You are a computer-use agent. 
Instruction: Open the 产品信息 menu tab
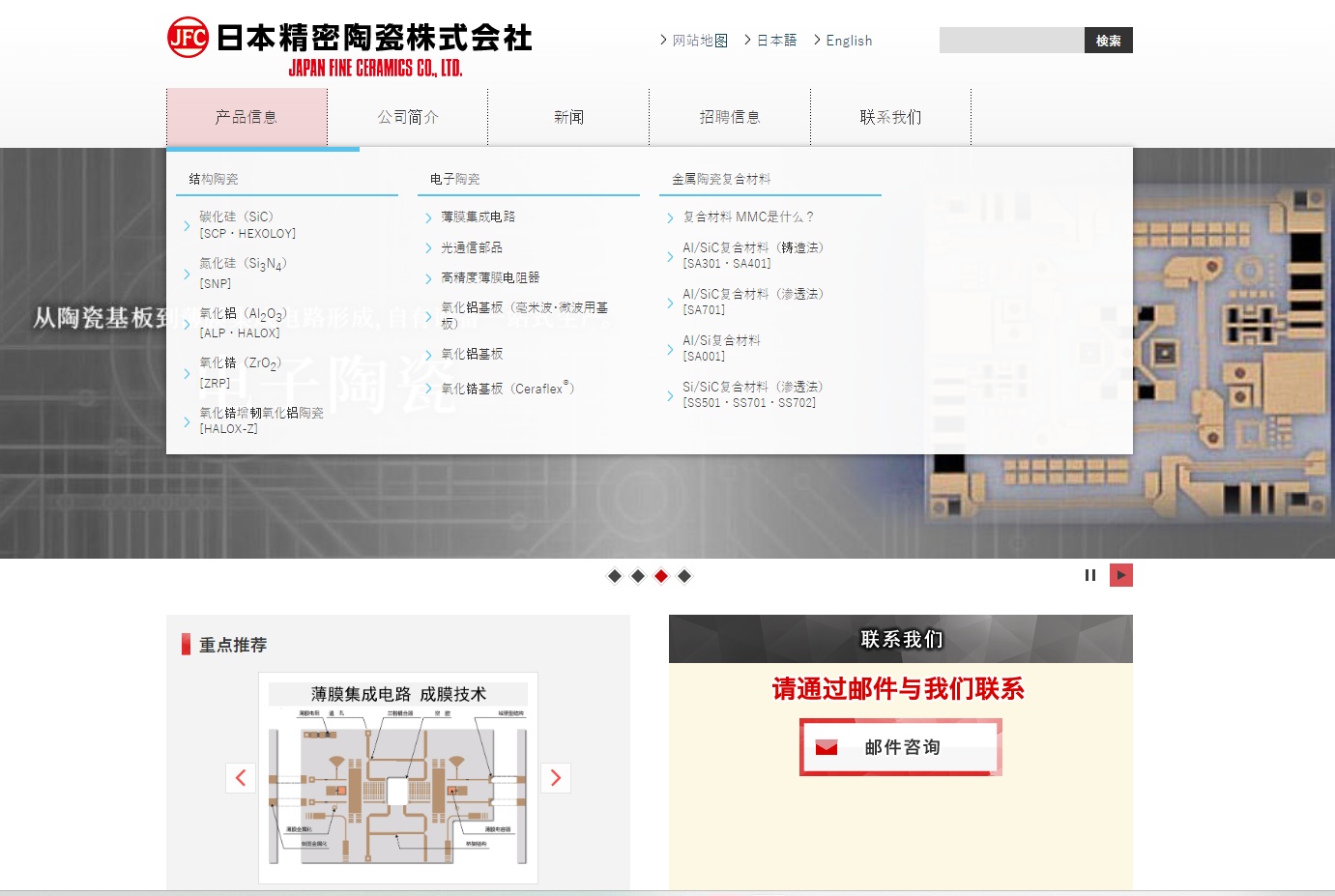pos(247,117)
